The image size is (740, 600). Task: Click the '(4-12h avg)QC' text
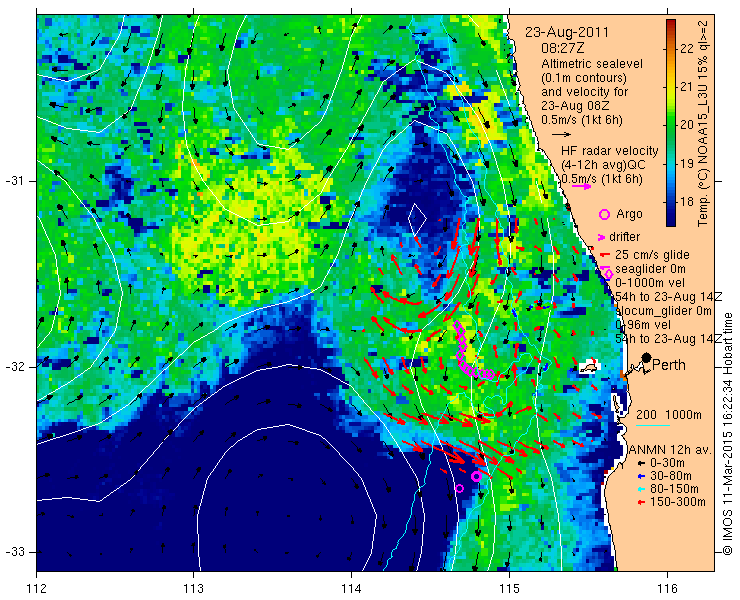603,165
